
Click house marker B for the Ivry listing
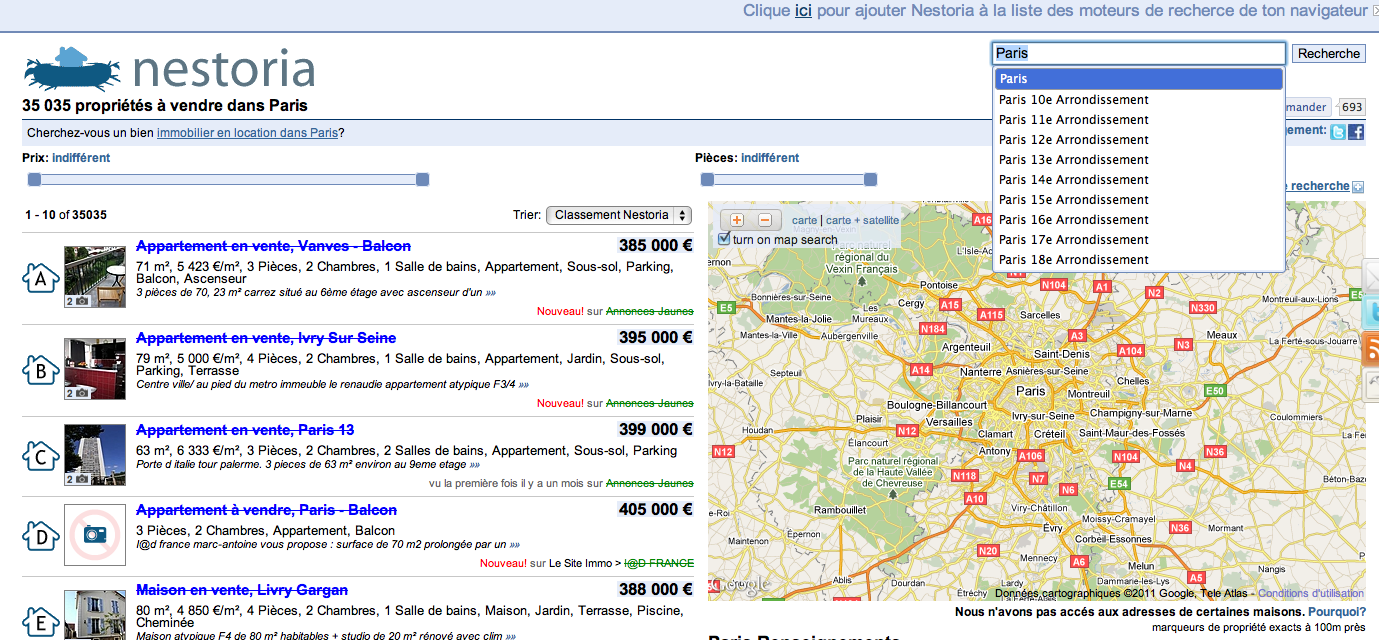(x=40, y=371)
